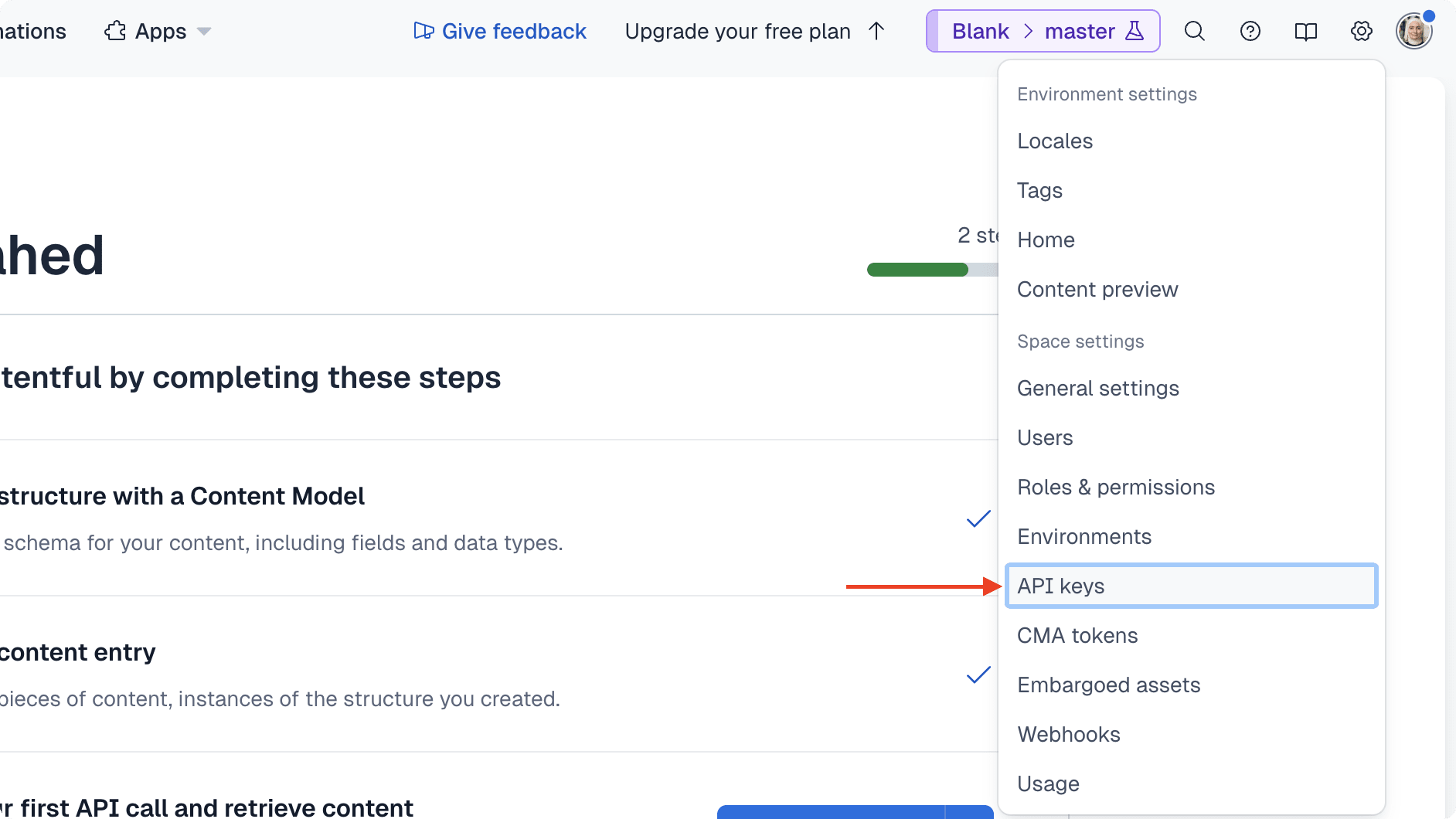Image resolution: width=1456 pixels, height=819 pixels.
Task: Expand the Apps dropdown arrow
Action: pyautogui.click(x=204, y=31)
